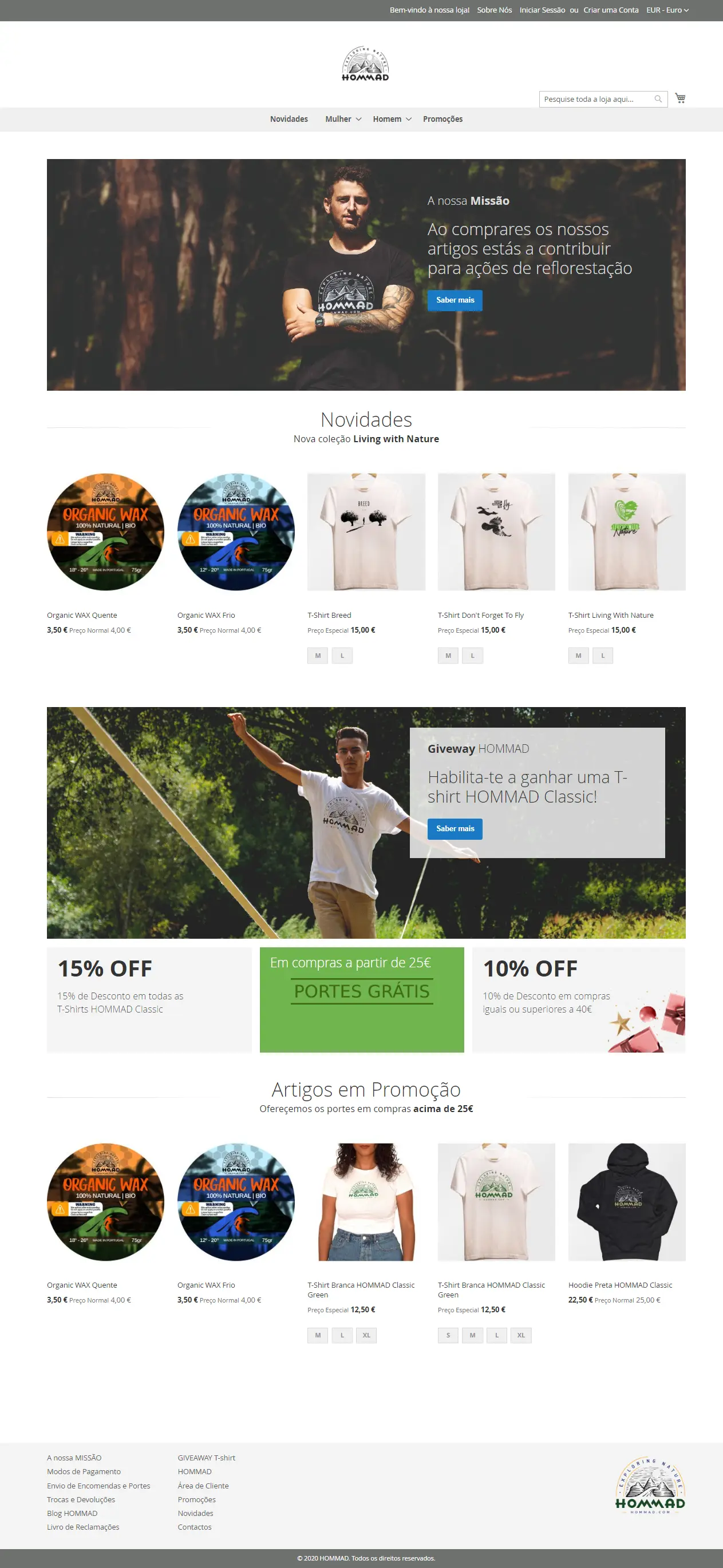This screenshot has height=1568, width=723.
Task: Open T-Shirt Breed product image
Action: [x=366, y=531]
